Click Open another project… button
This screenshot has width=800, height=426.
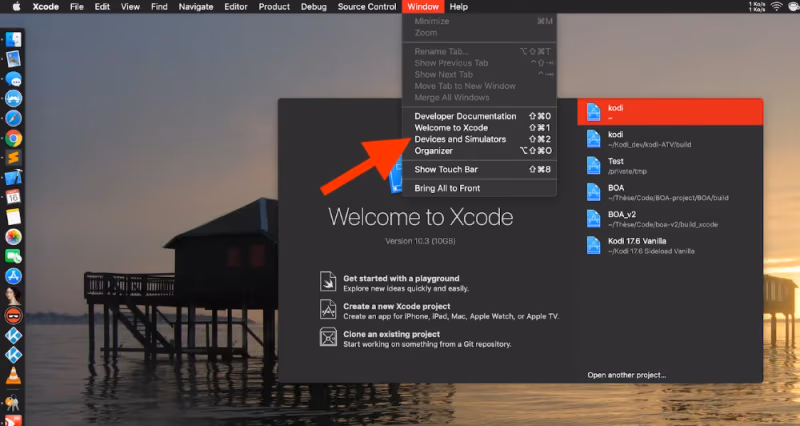point(626,375)
